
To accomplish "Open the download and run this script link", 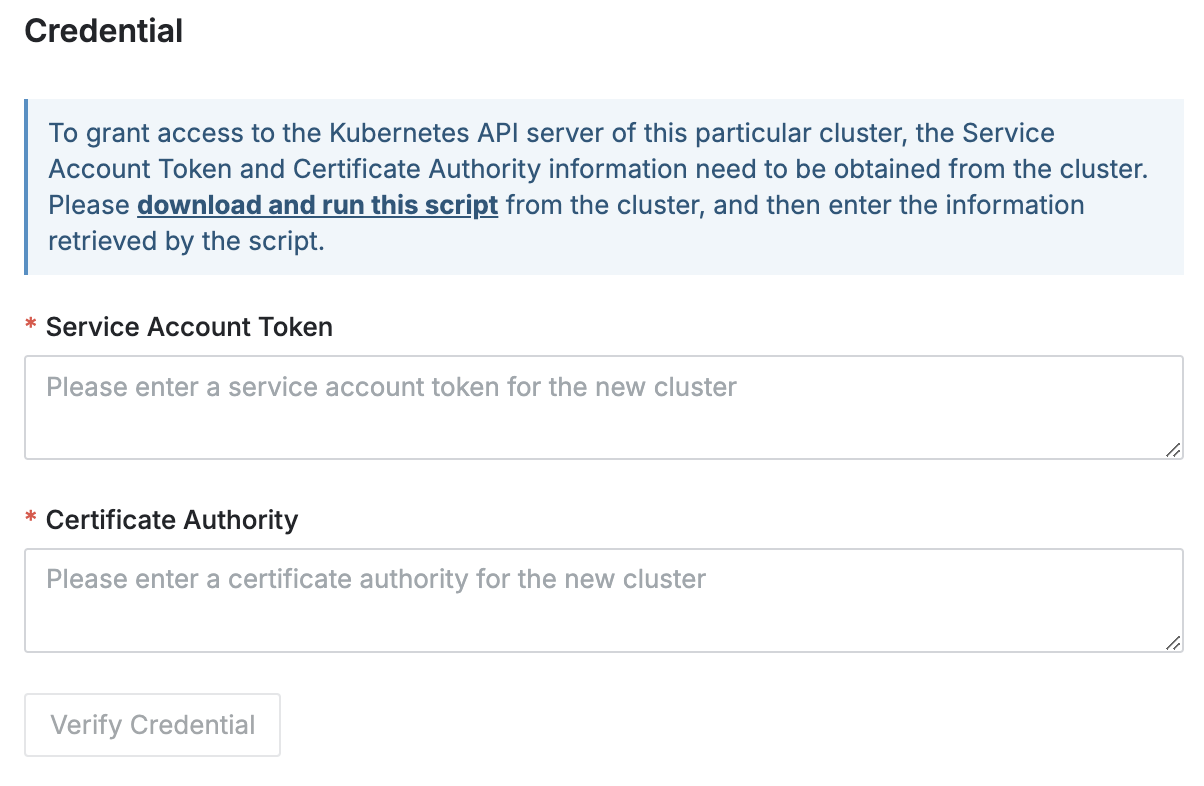I will click(317, 206).
